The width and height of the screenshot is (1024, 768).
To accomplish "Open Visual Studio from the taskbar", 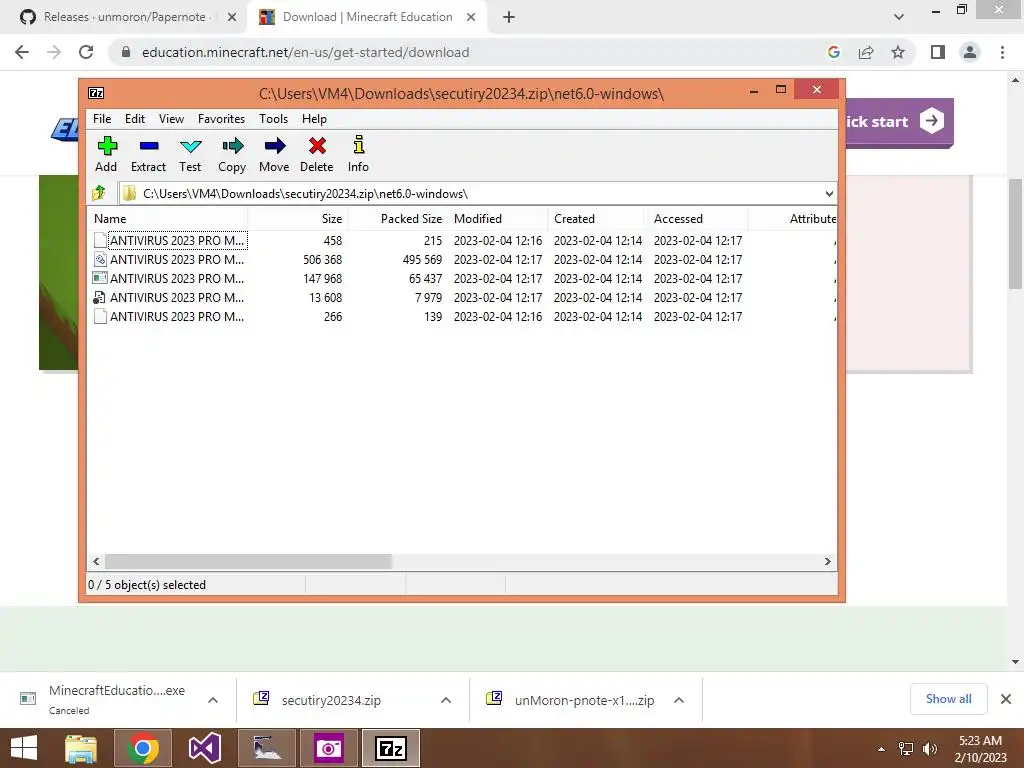I will 204,748.
